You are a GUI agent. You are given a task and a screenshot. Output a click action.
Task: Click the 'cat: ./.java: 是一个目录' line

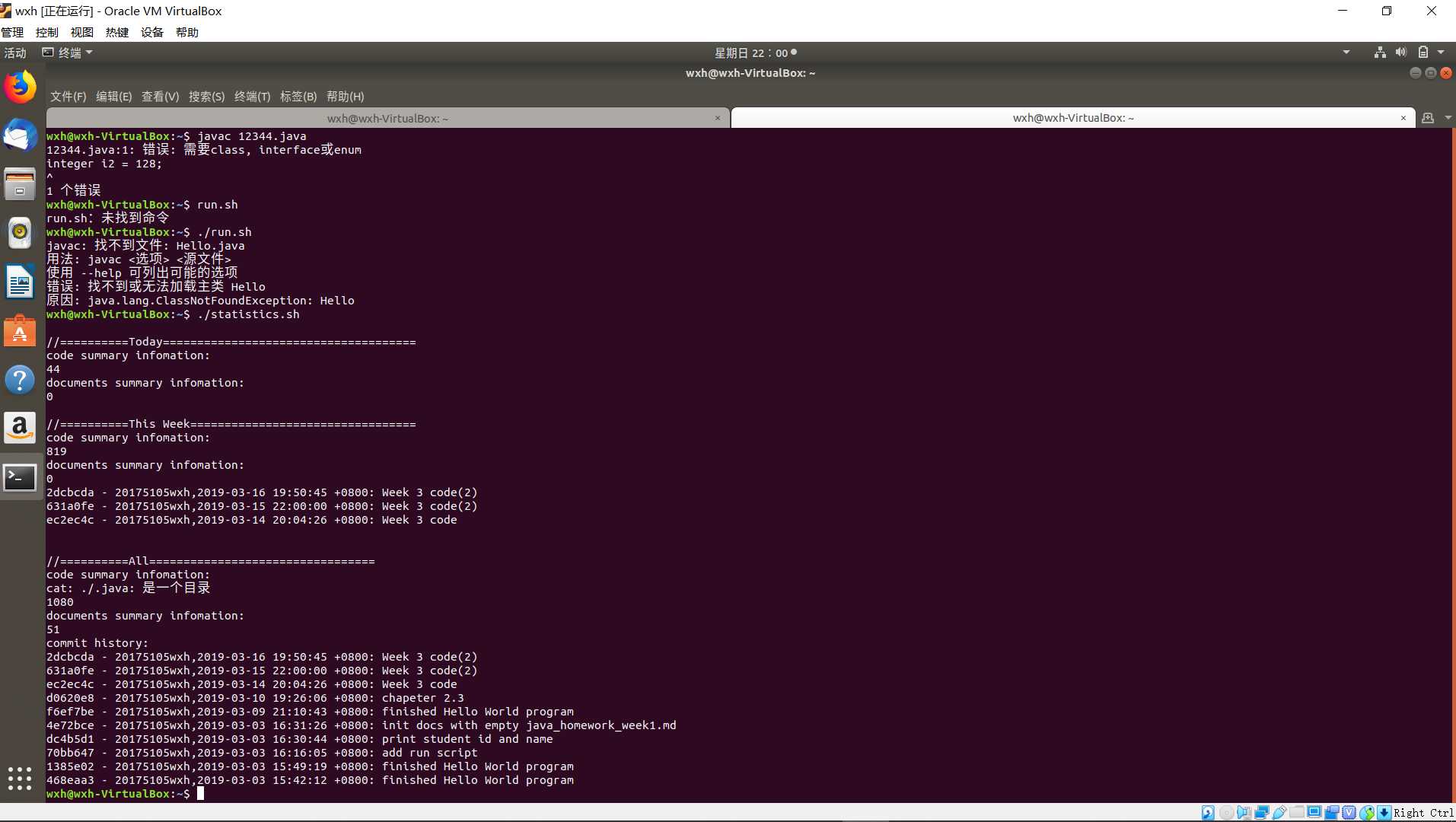128,588
